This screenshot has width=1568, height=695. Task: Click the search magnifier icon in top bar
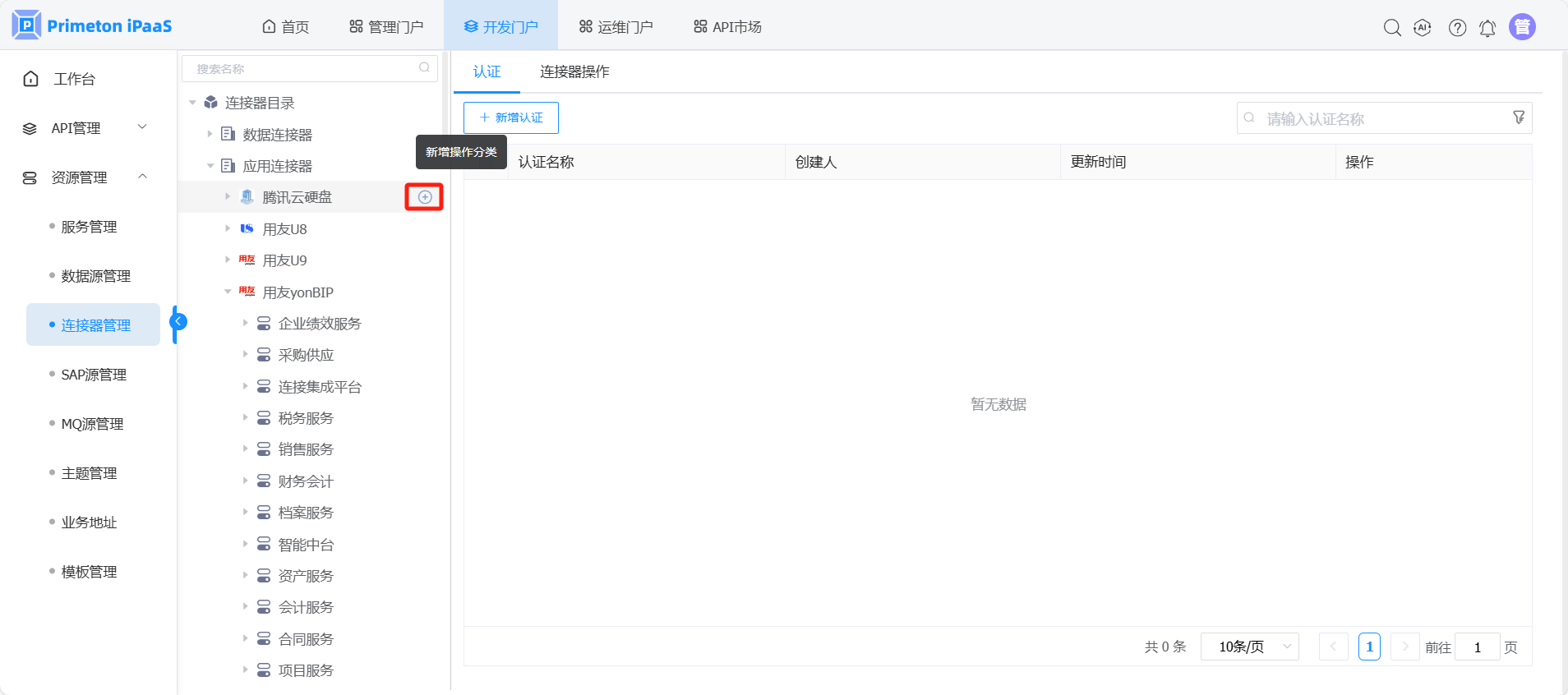pyautogui.click(x=1391, y=27)
